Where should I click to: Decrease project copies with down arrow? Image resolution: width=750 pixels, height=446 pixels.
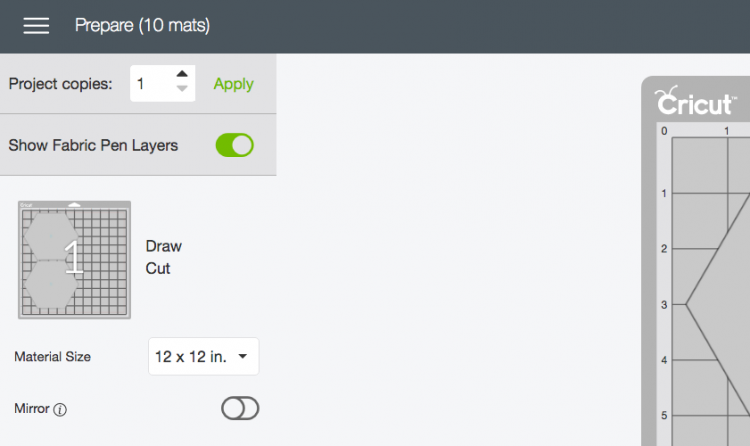pyautogui.click(x=182, y=89)
